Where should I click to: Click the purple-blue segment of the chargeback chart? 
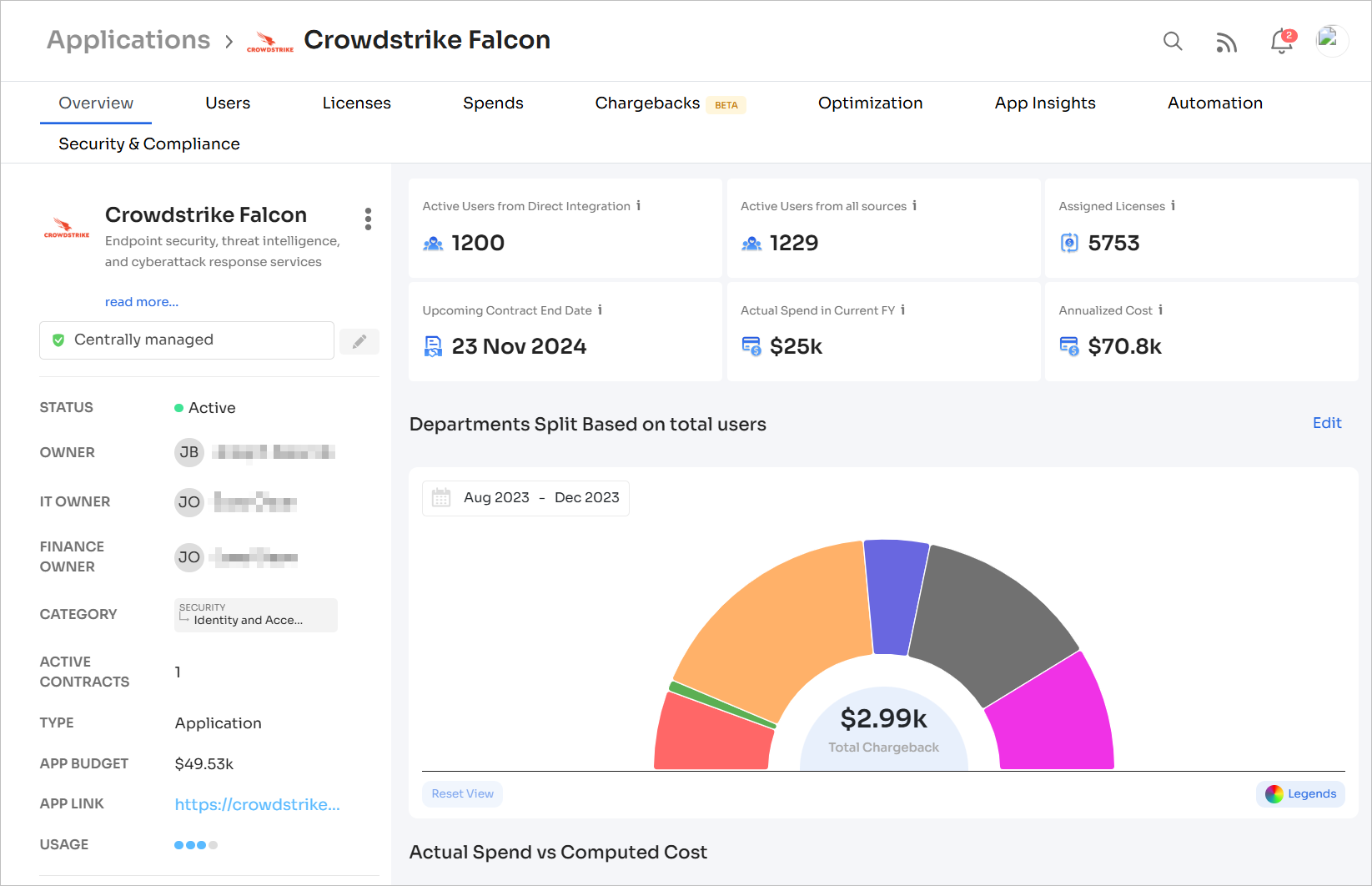[895, 597]
